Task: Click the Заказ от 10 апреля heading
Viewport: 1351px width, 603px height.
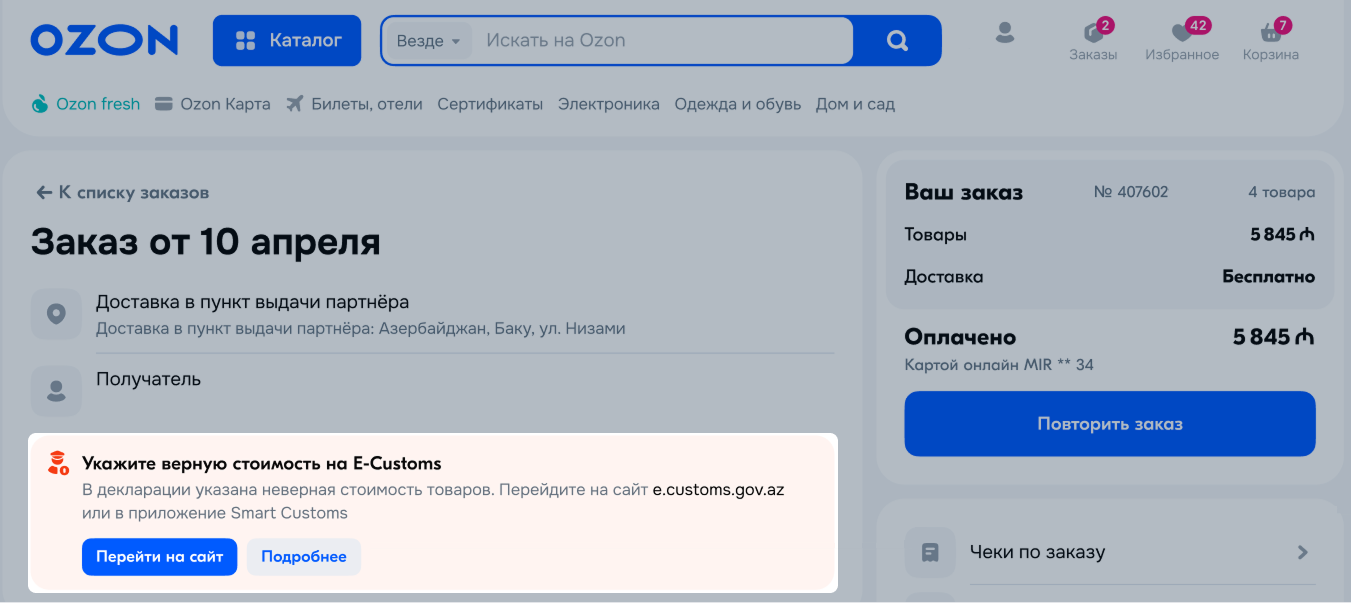Action: tap(206, 242)
